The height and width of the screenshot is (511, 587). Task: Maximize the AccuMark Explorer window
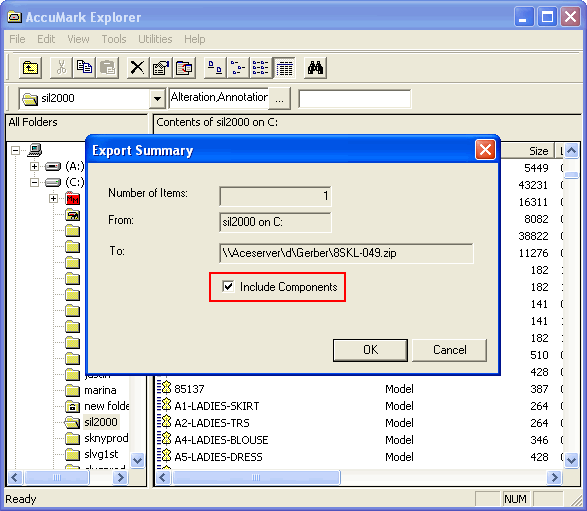(x=547, y=17)
